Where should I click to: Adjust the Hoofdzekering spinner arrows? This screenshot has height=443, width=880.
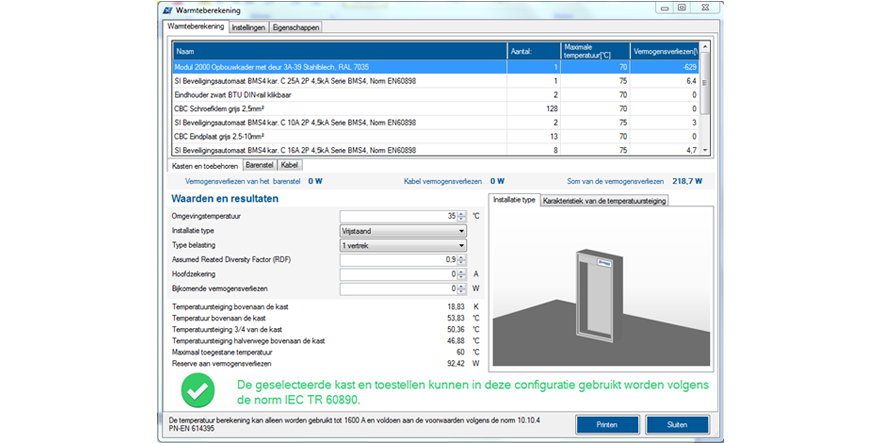tap(461, 275)
